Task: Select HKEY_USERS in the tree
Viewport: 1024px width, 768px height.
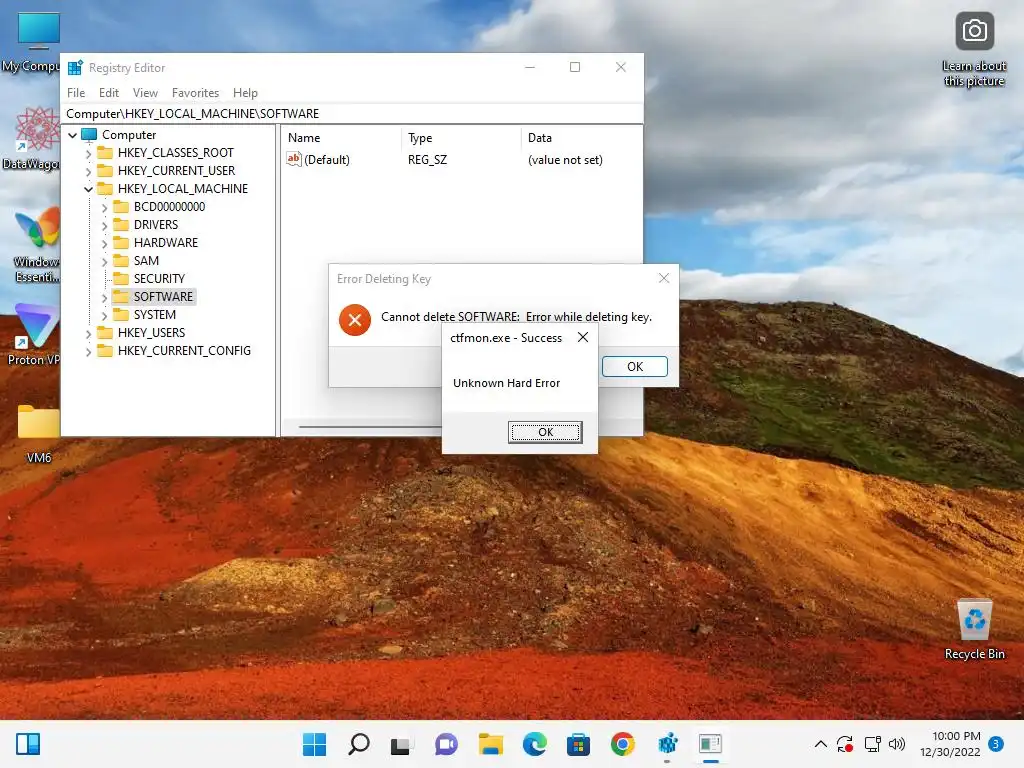Action: [x=152, y=332]
